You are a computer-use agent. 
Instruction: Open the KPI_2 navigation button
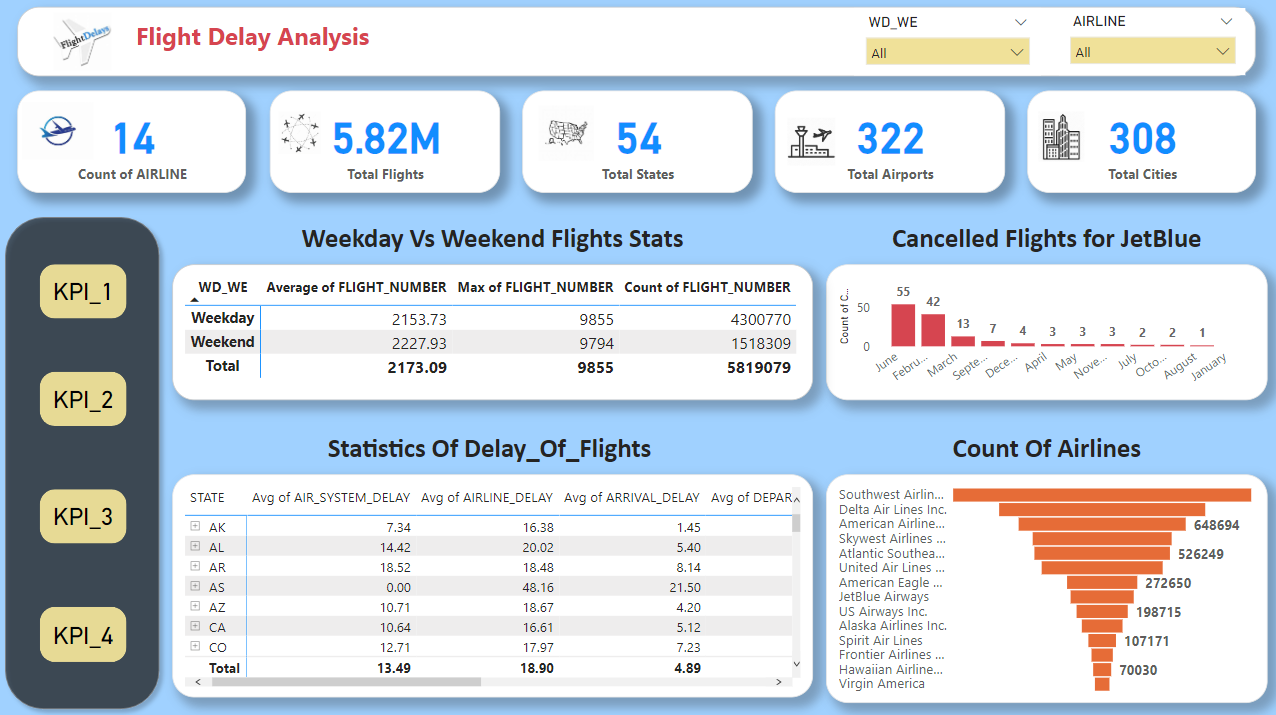click(x=83, y=399)
